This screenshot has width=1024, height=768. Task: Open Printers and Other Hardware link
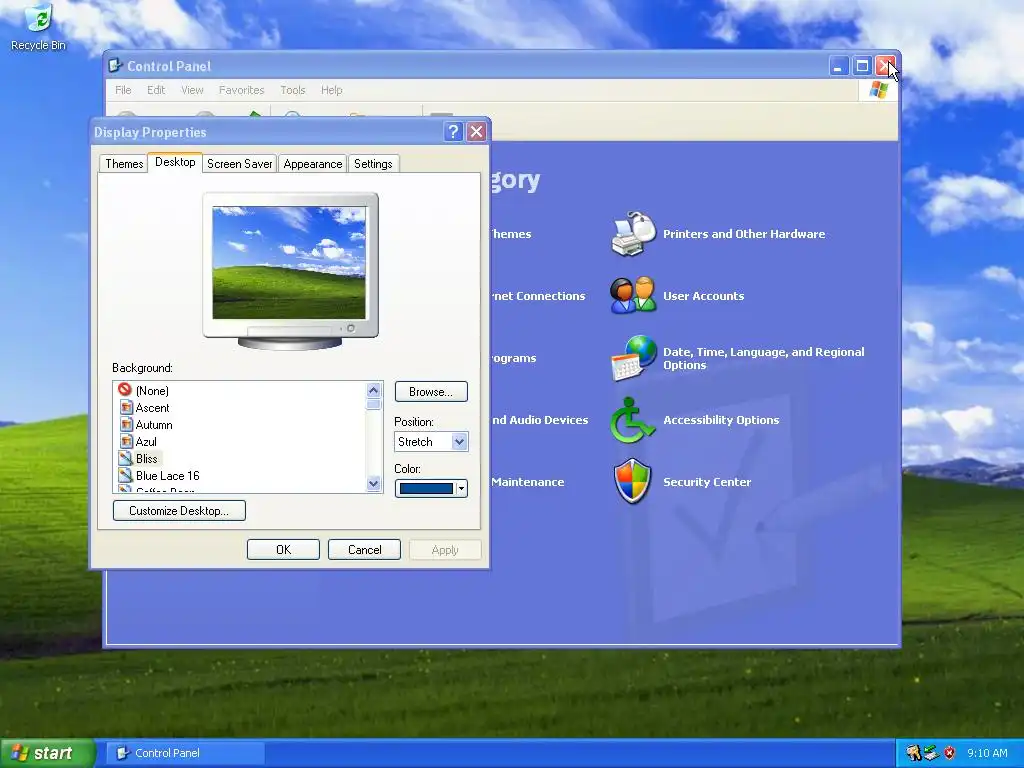tap(744, 234)
